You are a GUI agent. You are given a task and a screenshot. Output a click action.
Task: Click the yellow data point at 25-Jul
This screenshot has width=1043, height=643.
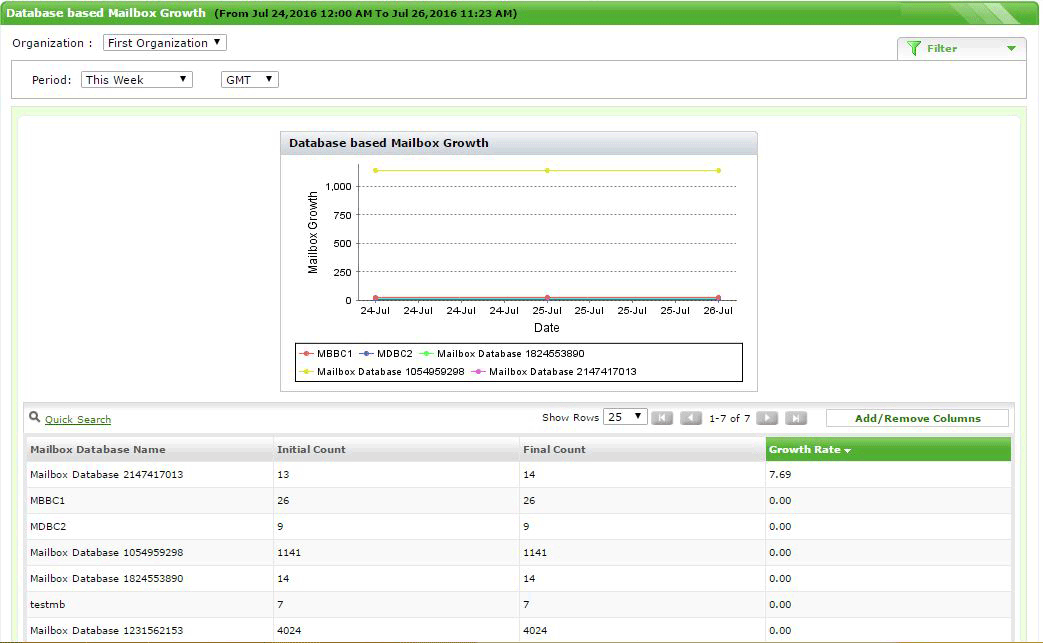click(547, 171)
